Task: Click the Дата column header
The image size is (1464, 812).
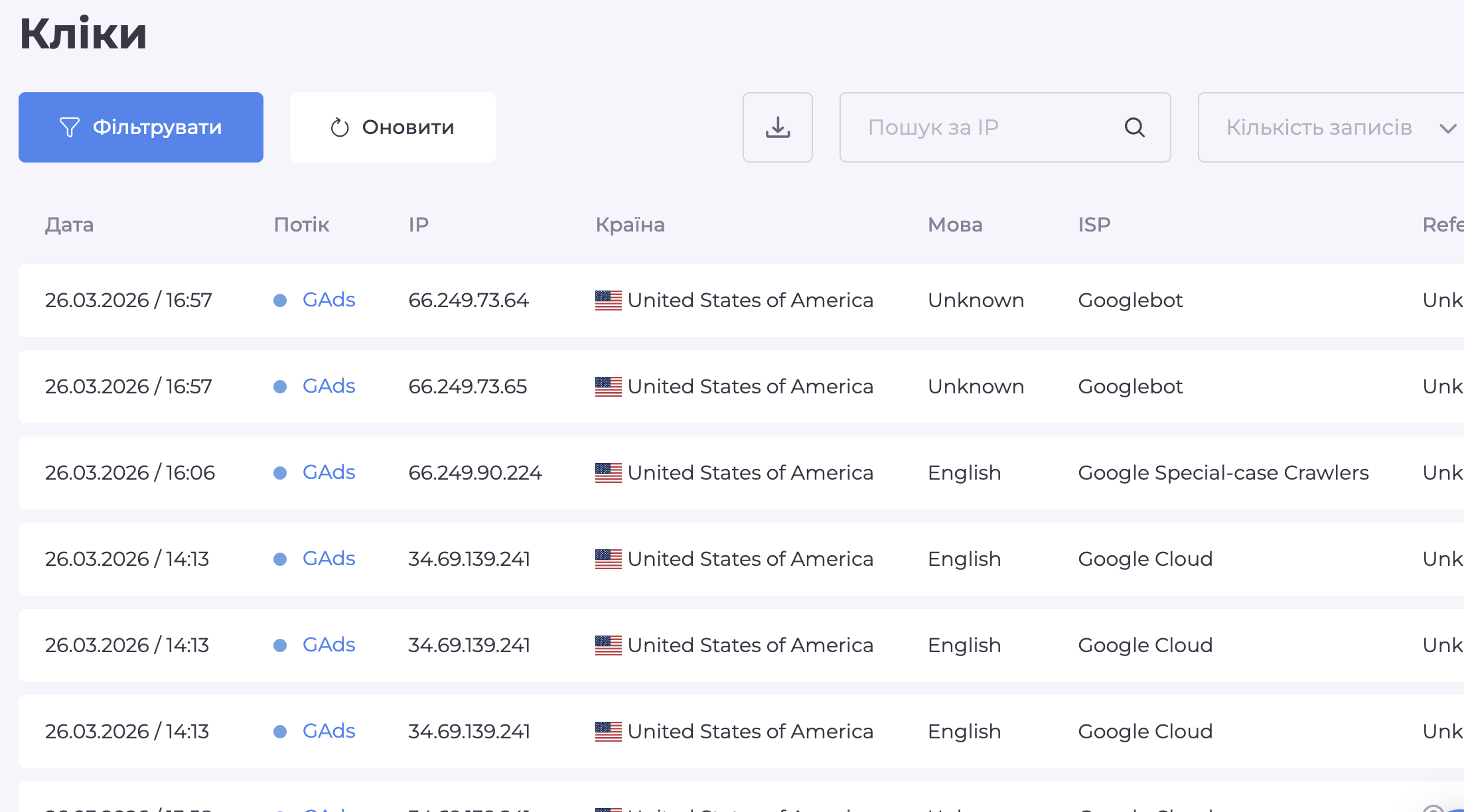Action: 69,225
